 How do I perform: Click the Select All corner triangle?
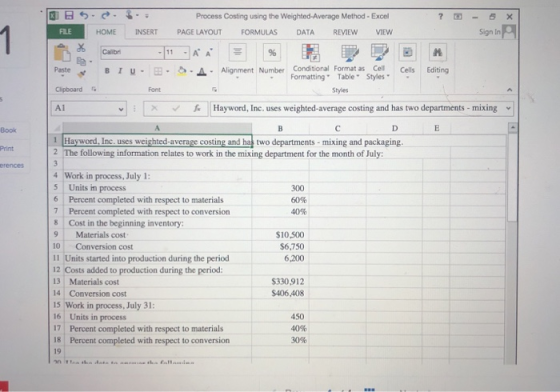pyautogui.click(x=56, y=128)
